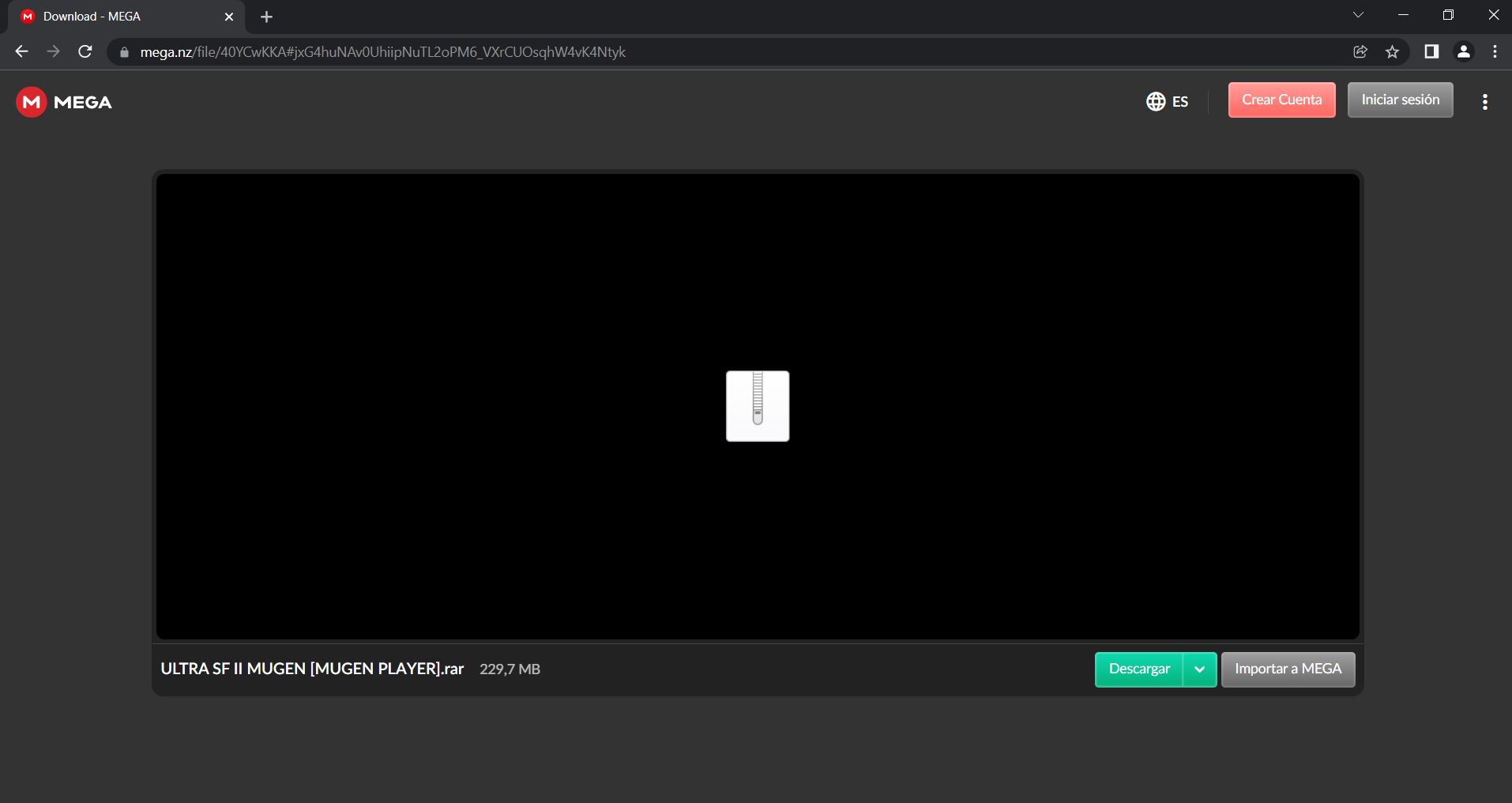
Task: Go back to previous page
Action: coord(21,52)
